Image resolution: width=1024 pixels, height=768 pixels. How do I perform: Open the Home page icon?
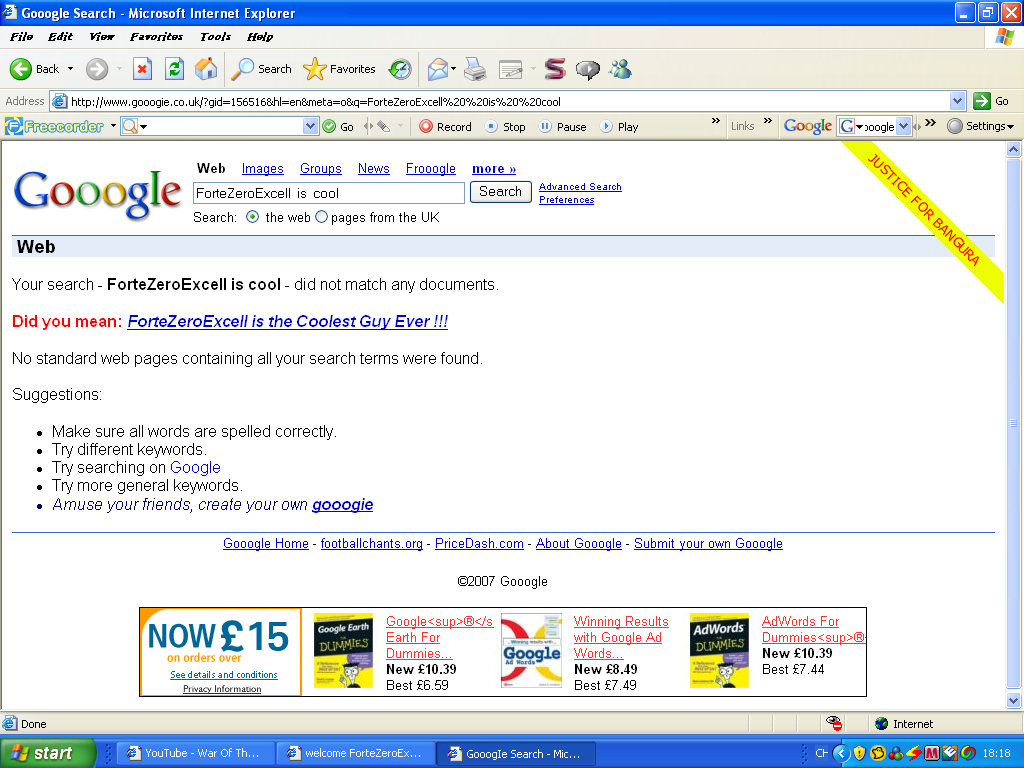(206, 69)
